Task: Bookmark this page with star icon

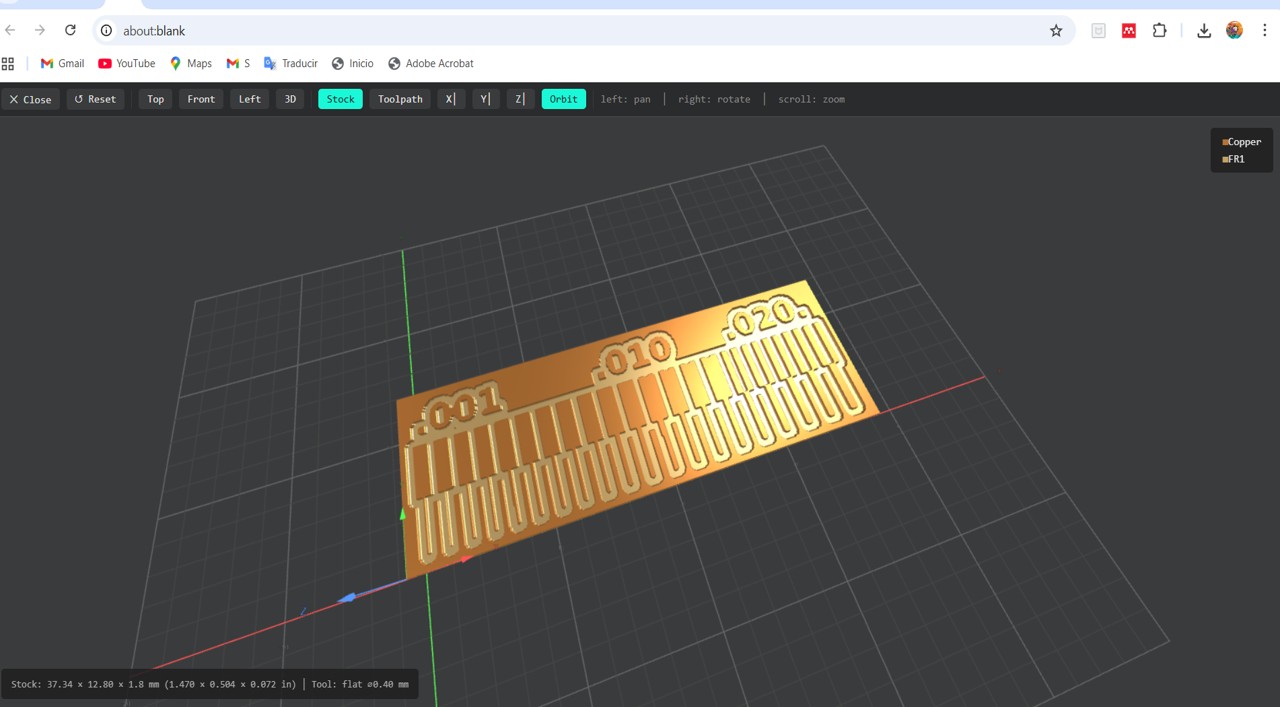Action: point(1056,31)
